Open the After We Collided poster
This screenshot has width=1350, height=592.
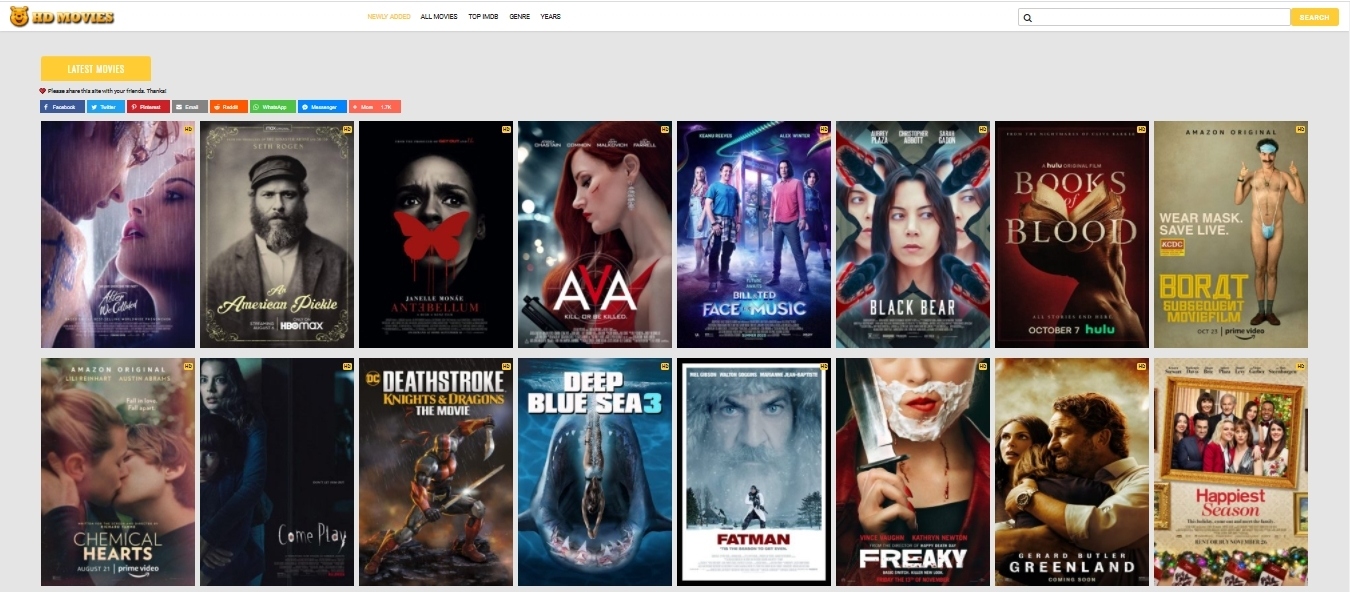[118, 235]
